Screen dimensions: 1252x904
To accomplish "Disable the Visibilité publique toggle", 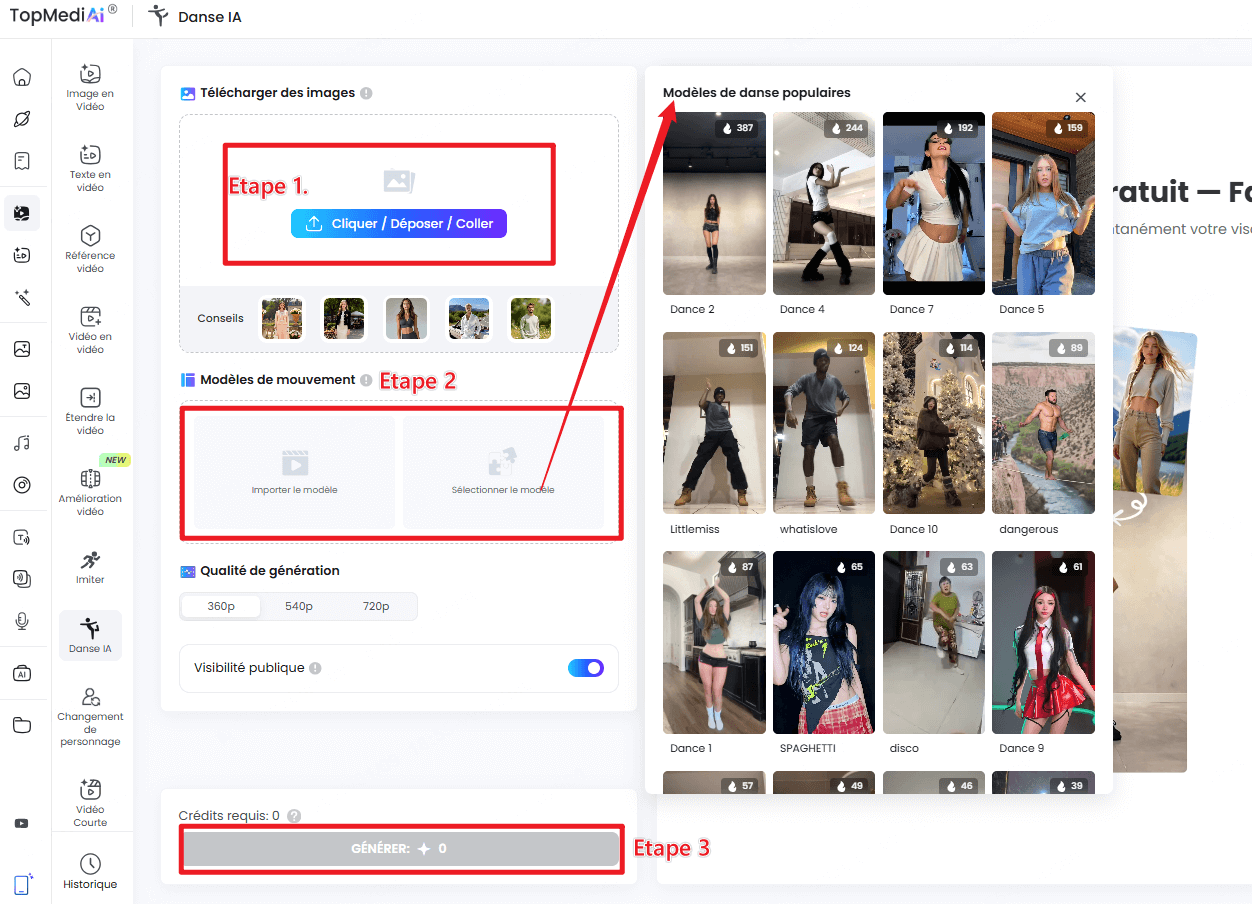I will click(586, 668).
